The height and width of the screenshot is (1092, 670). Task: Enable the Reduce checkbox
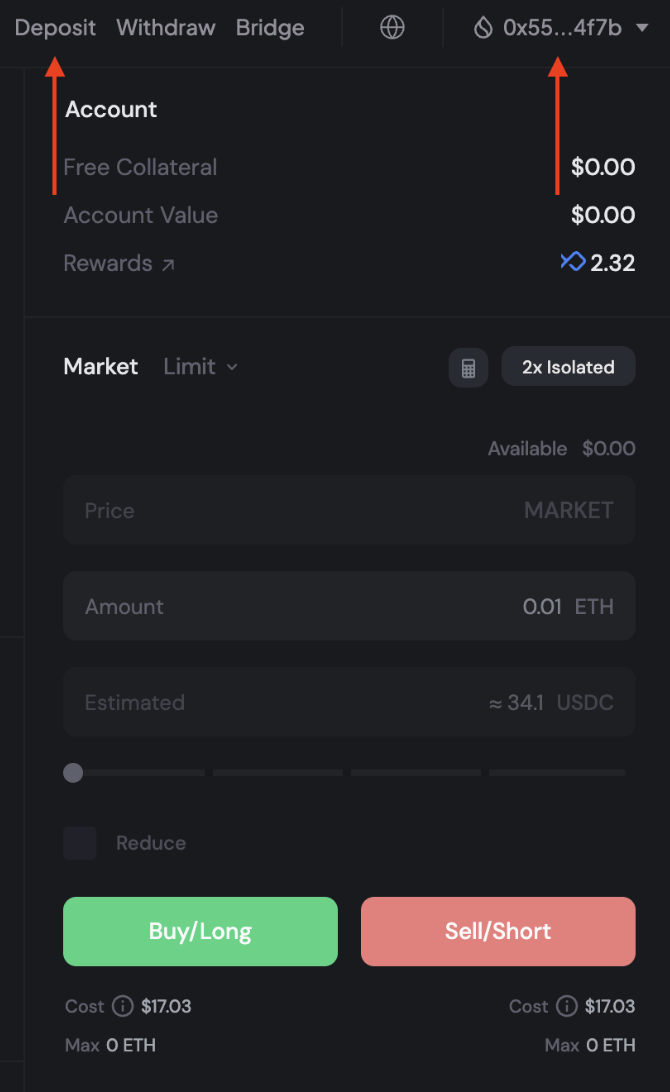80,843
